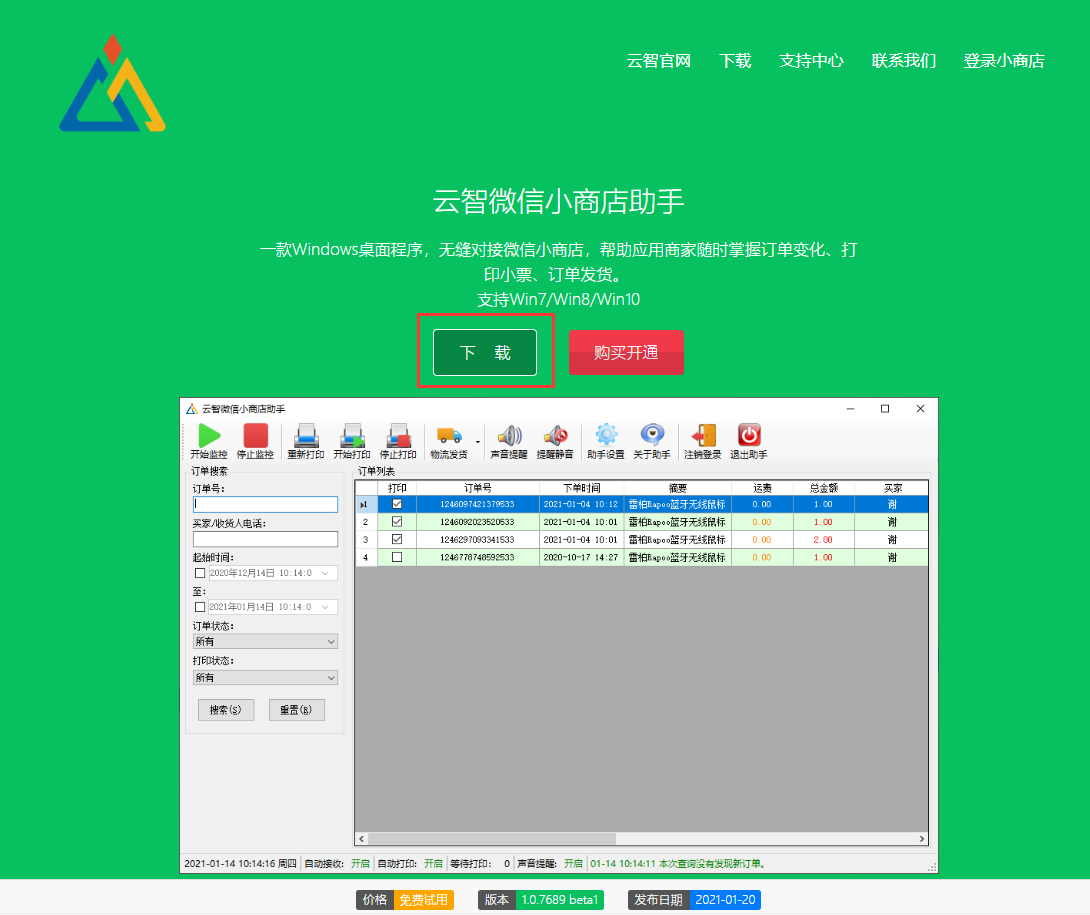The height and width of the screenshot is (915, 1090).
Task: Click the scrollbar right arrow in order list
Action: [x=922, y=839]
